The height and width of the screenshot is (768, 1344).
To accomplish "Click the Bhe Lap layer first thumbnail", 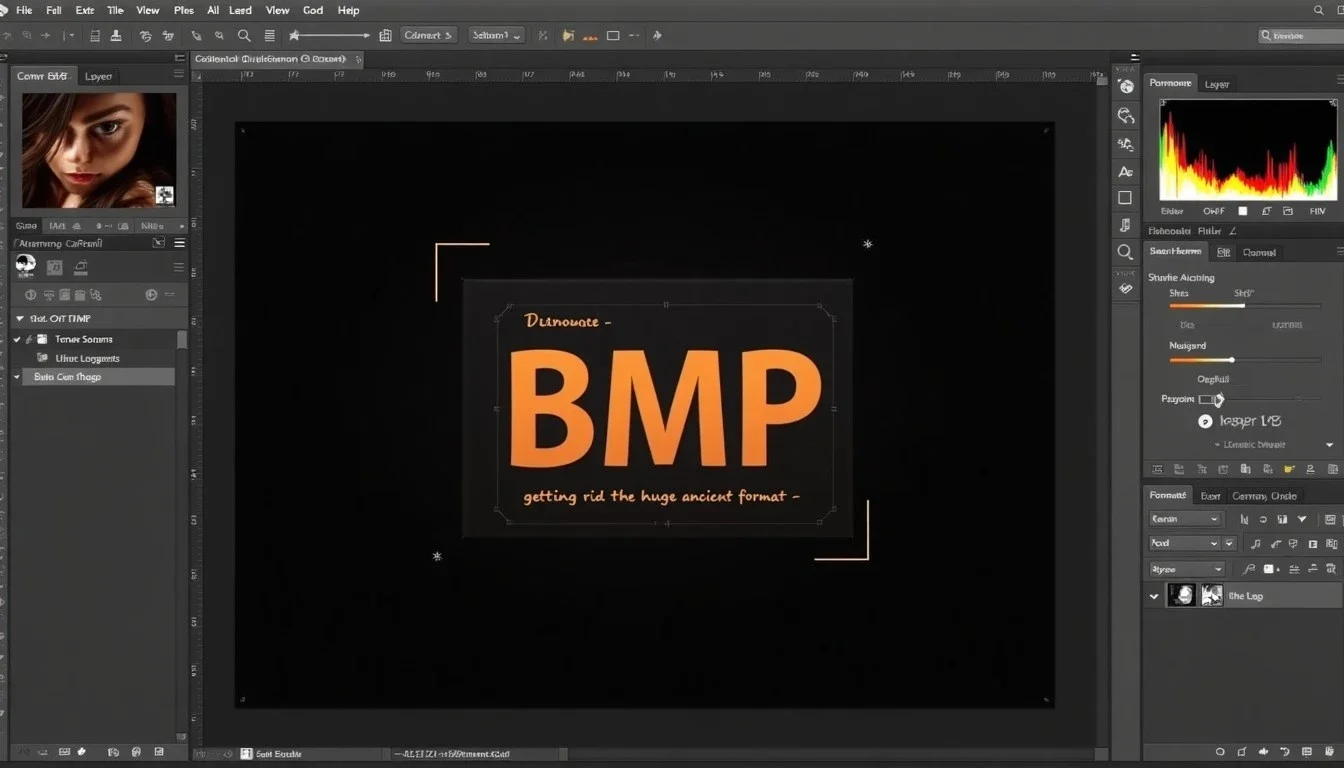I will [1182, 596].
